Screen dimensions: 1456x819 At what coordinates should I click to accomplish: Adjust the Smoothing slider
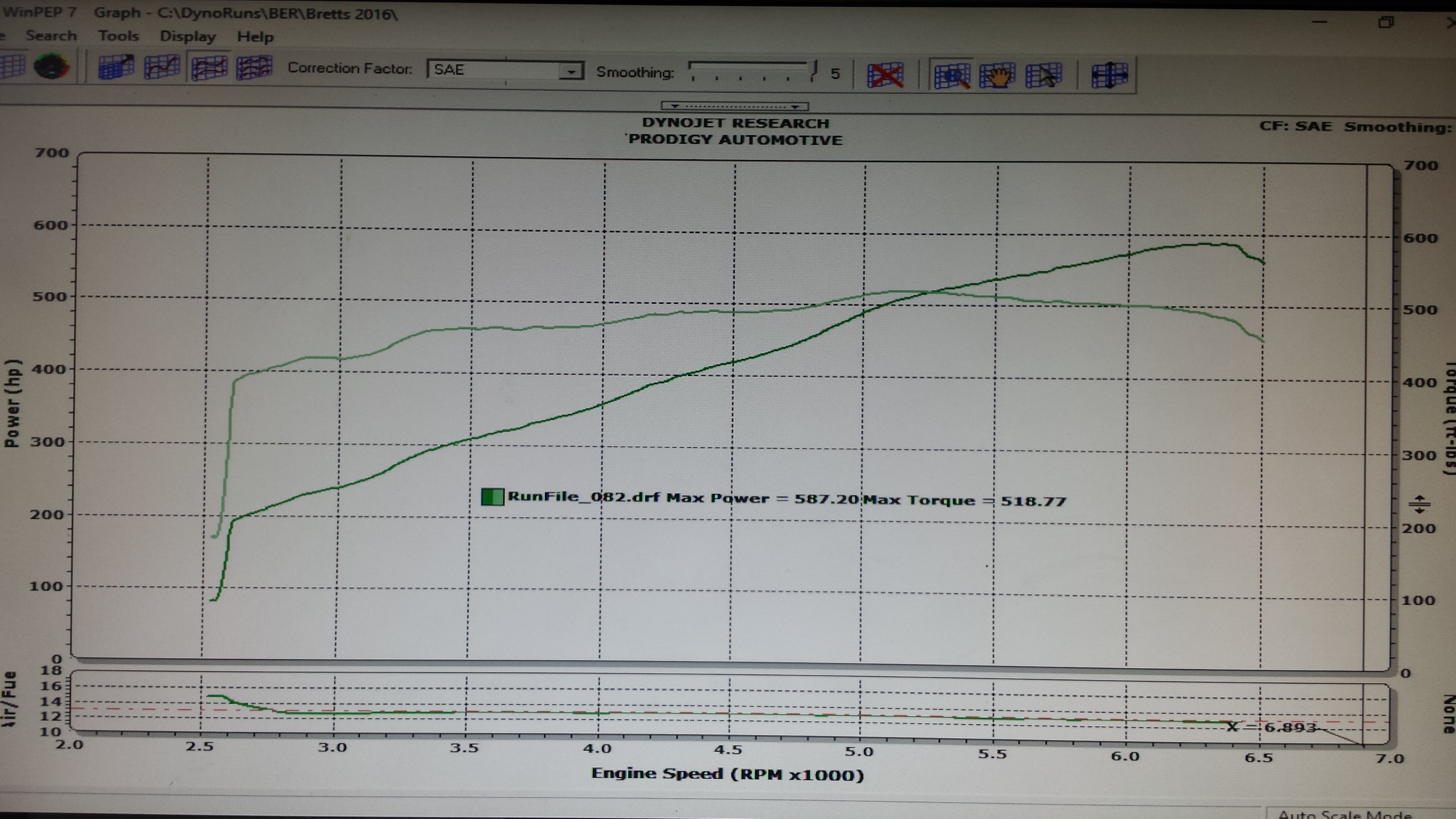752,72
